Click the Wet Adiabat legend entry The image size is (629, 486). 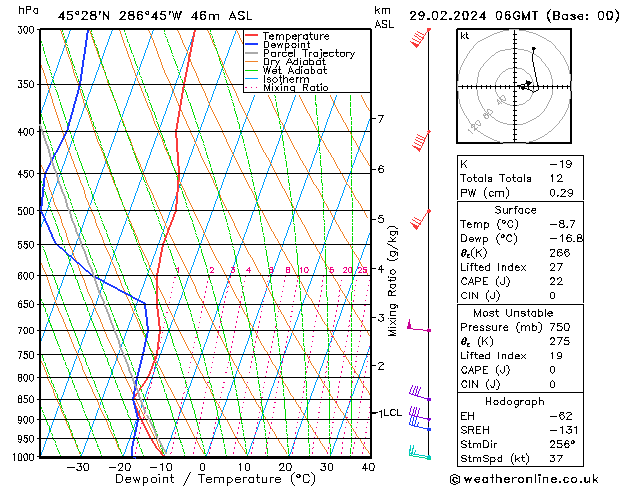point(295,70)
